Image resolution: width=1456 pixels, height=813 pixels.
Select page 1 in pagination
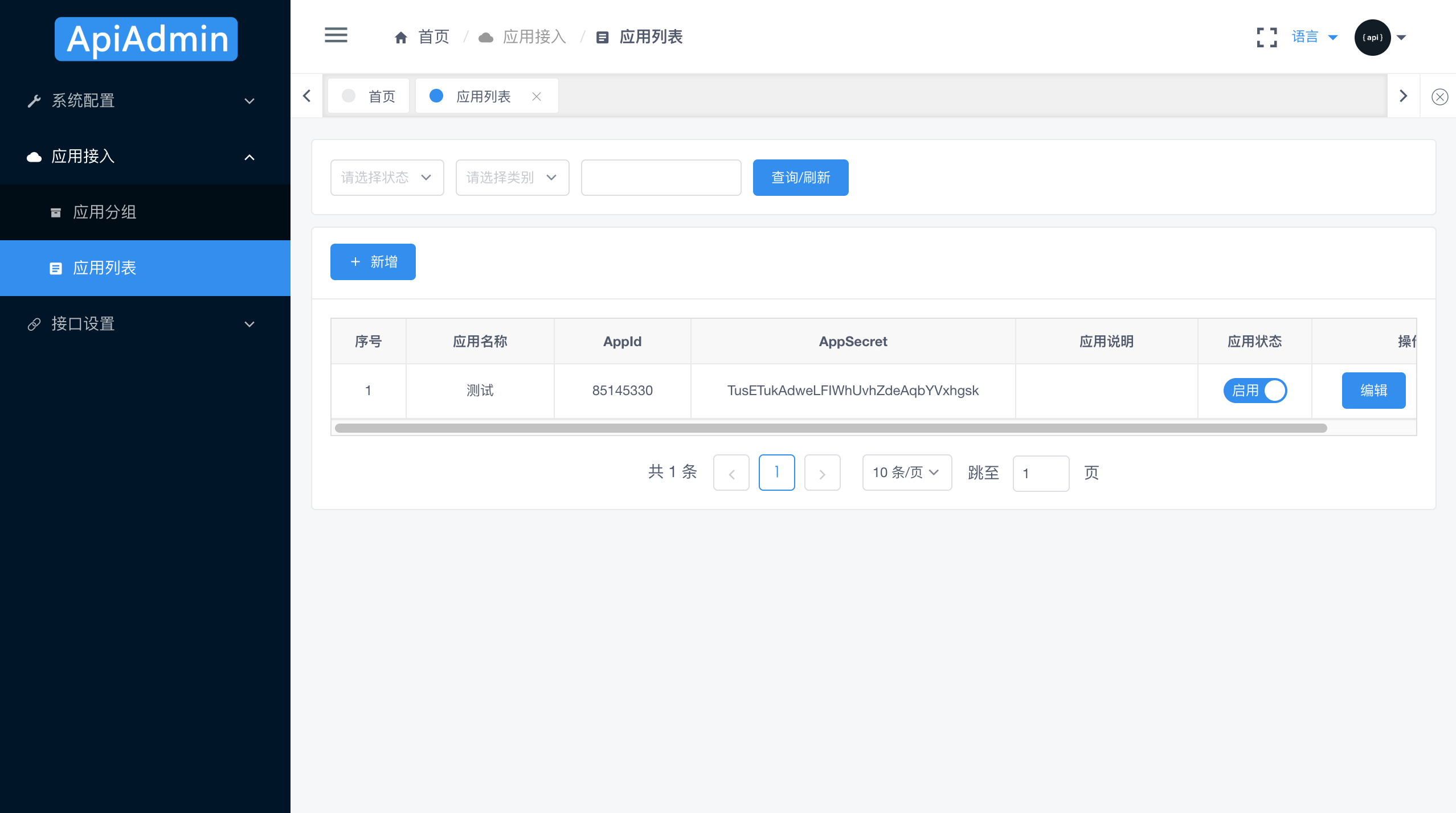(x=777, y=473)
